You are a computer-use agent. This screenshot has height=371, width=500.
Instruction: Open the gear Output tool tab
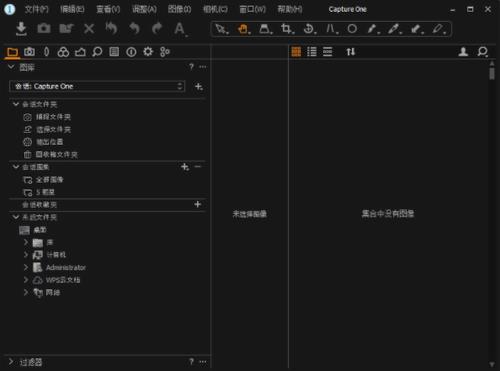tap(148, 52)
